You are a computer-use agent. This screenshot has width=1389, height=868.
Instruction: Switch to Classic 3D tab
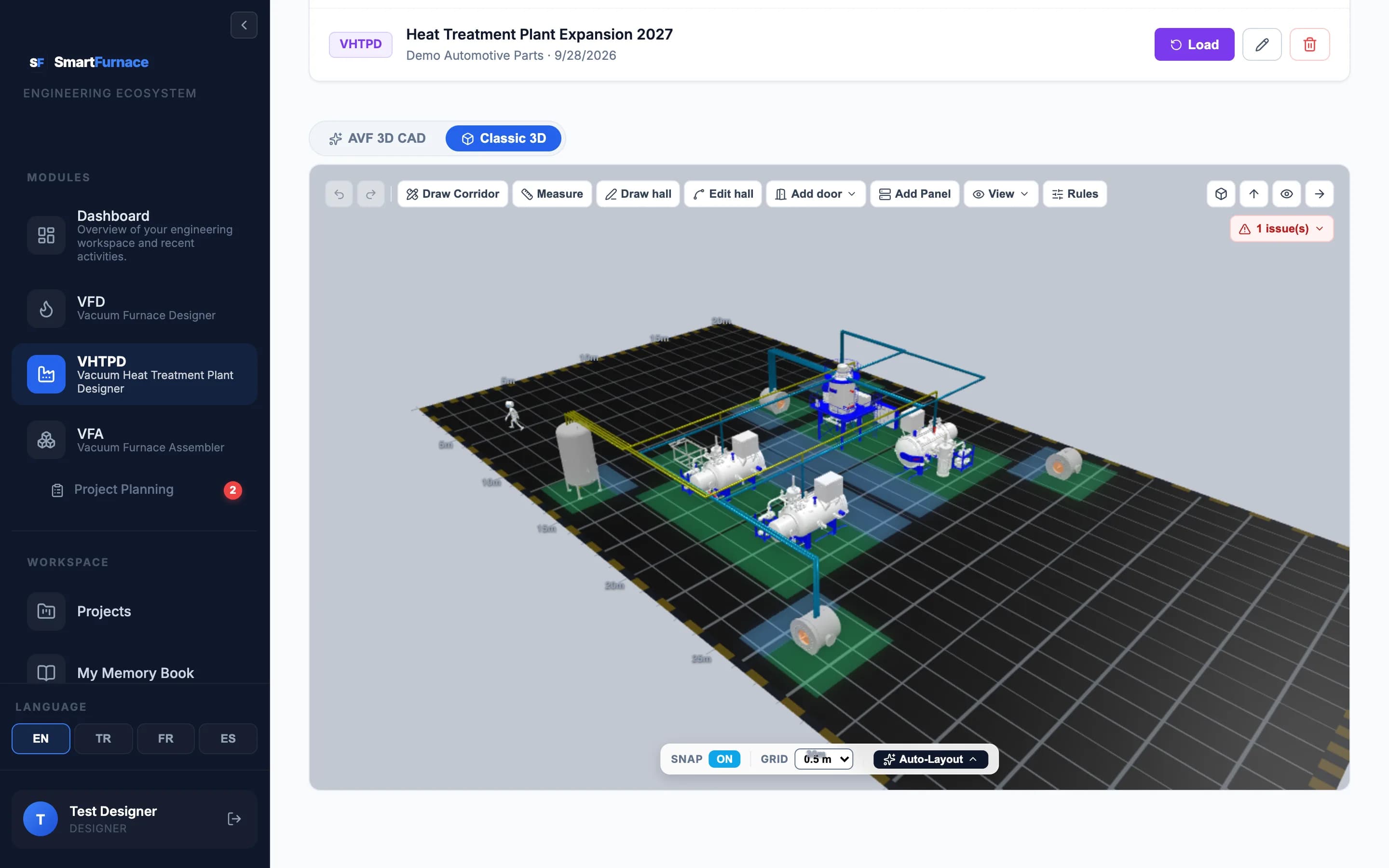point(504,138)
